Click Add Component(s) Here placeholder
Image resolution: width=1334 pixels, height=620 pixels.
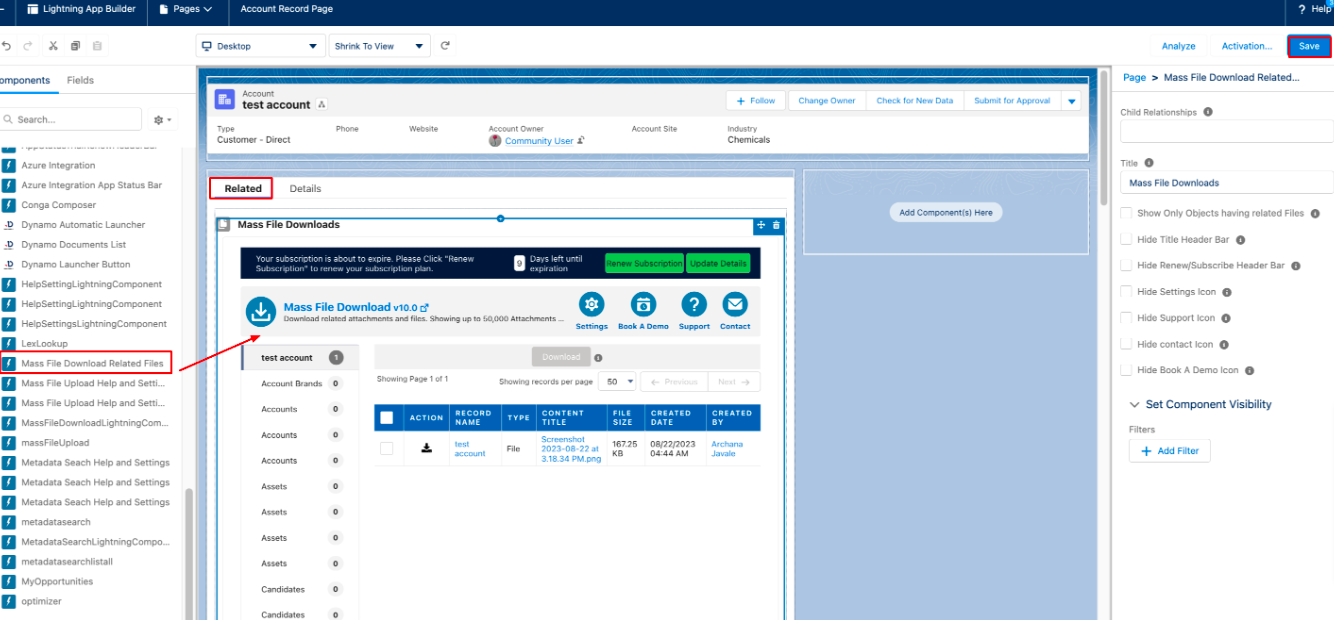[945, 212]
